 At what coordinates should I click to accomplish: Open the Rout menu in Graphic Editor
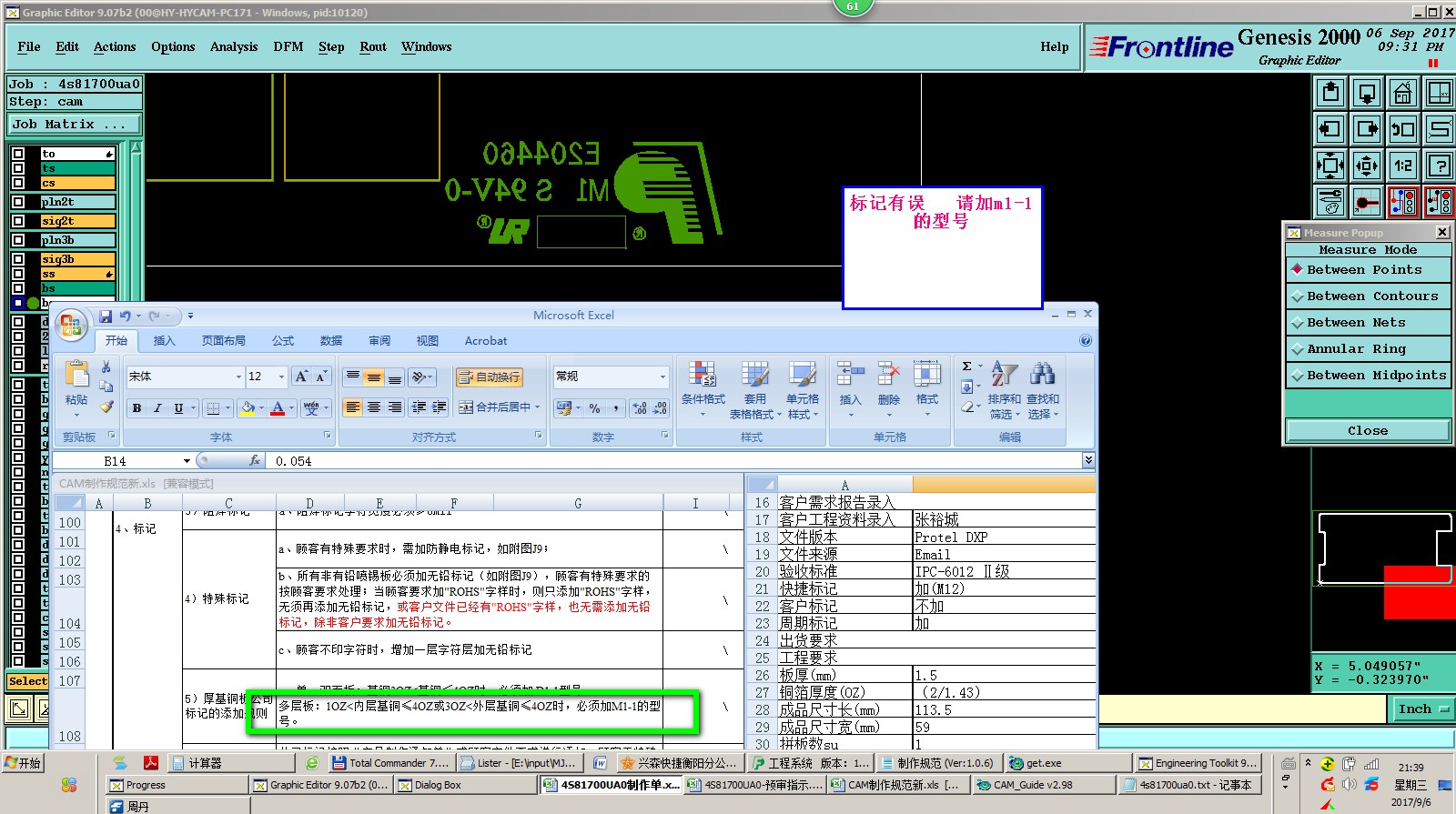pyautogui.click(x=373, y=47)
